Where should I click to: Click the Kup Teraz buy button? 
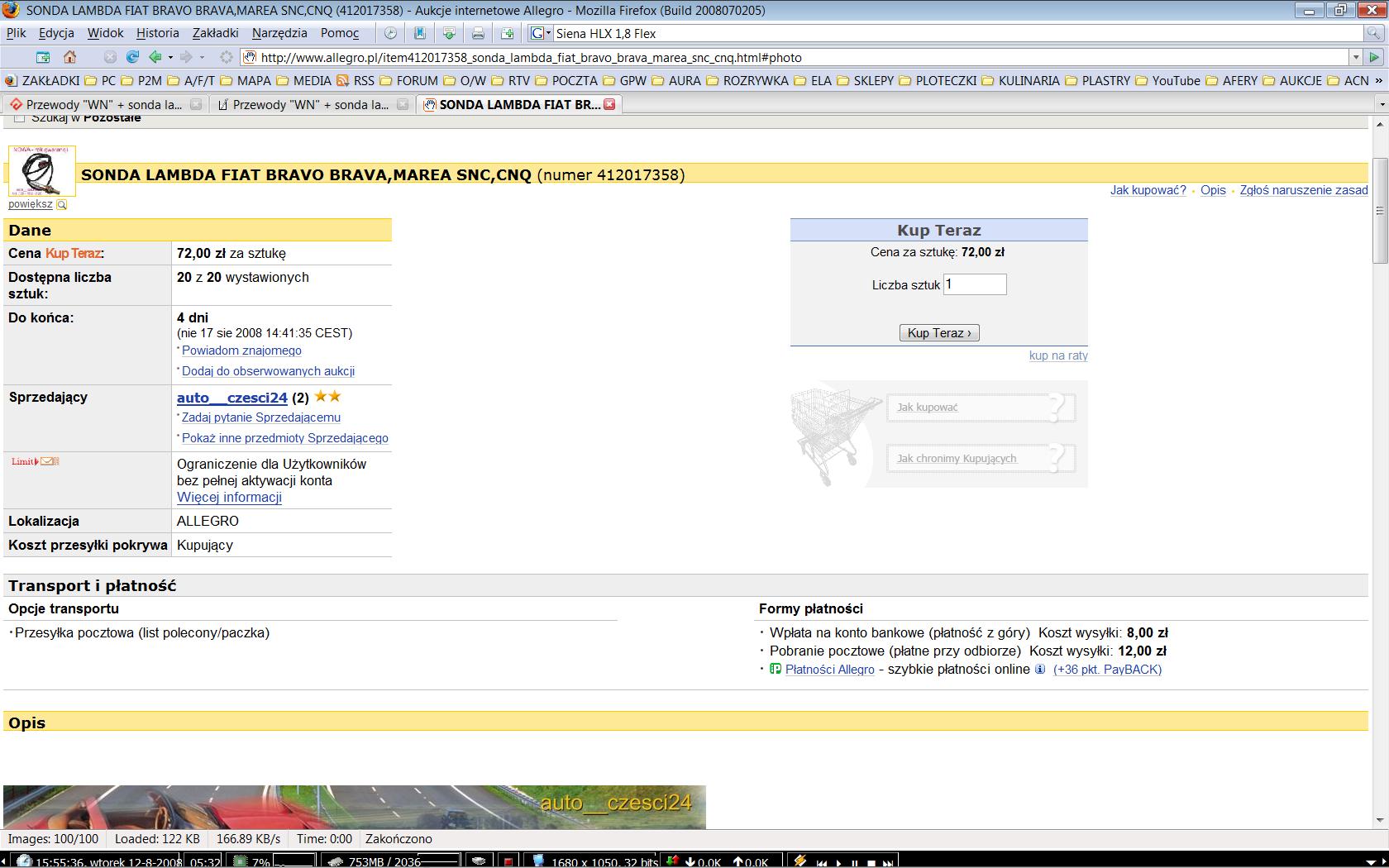(939, 333)
